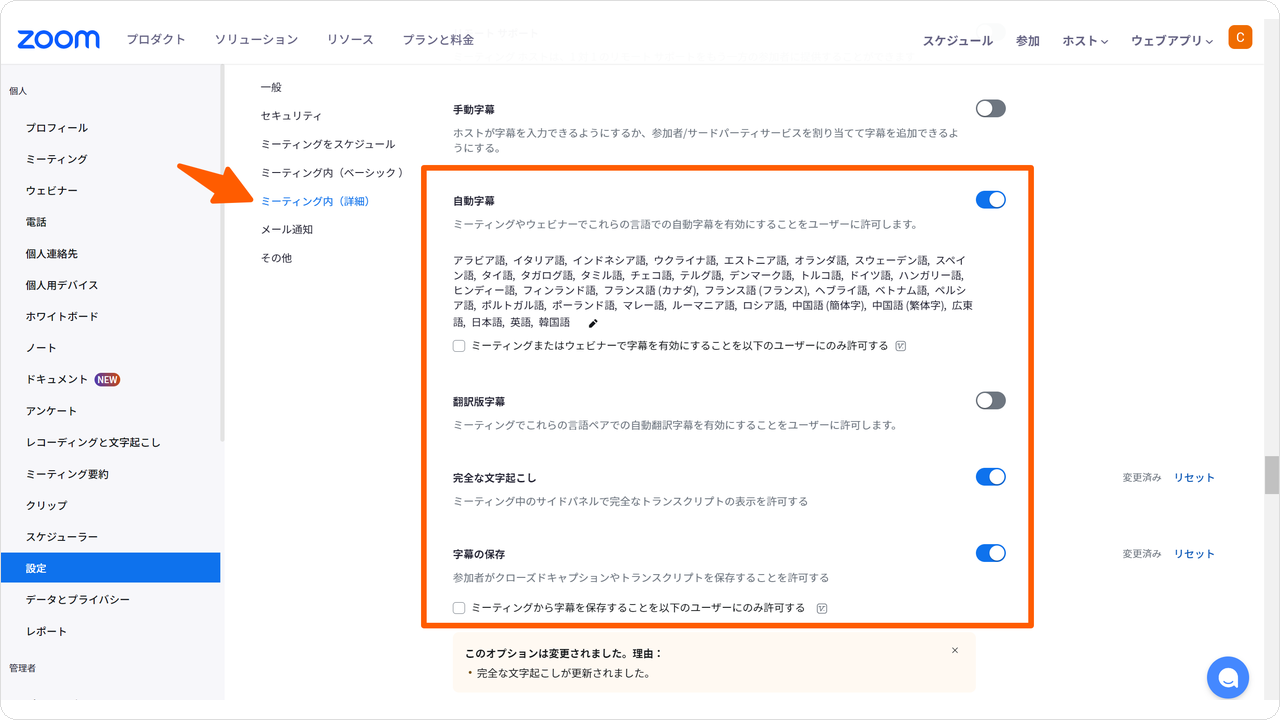
Task: Click info icon next to 字幕を有効にする checkbox
Action: pos(901,346)
